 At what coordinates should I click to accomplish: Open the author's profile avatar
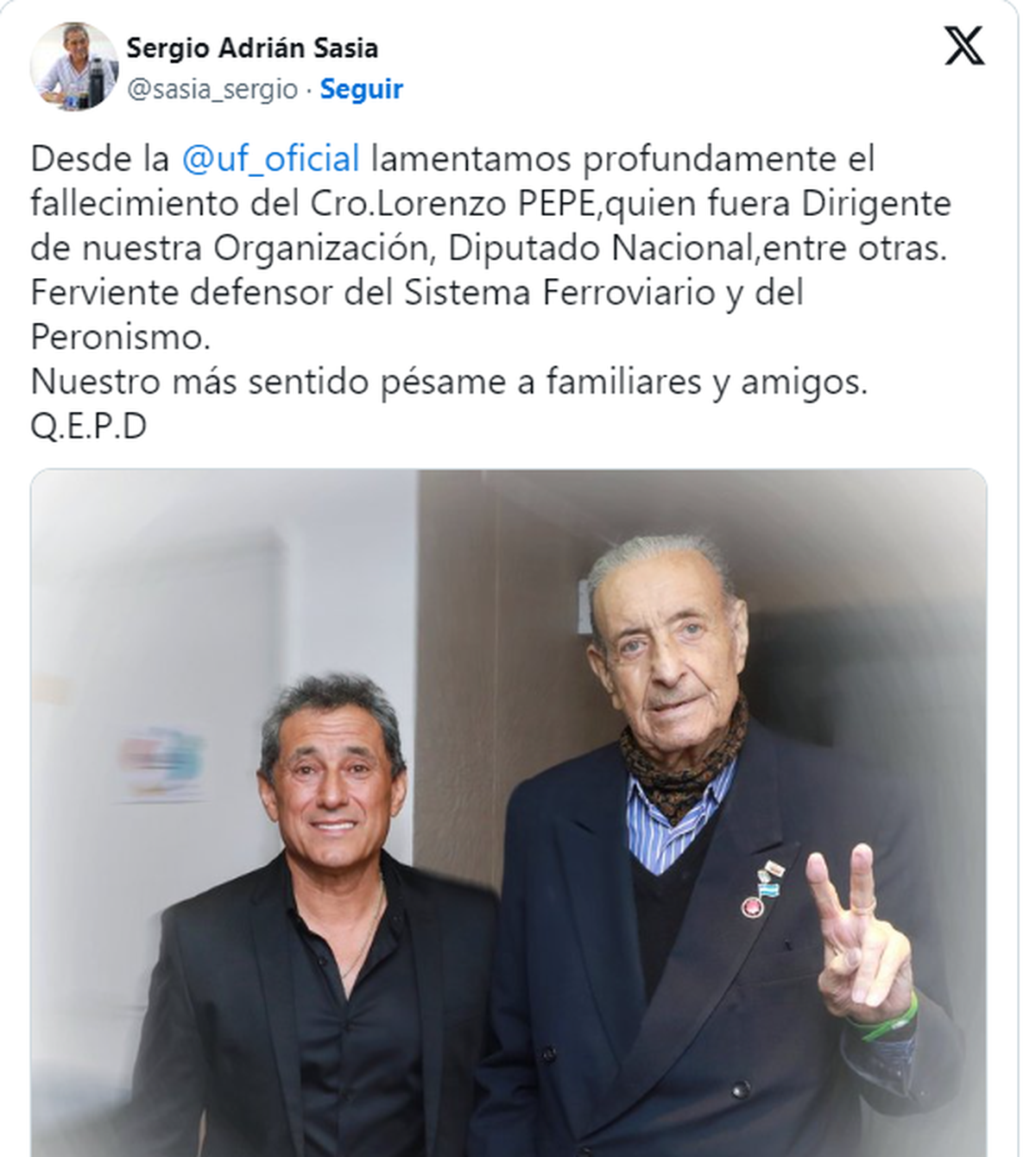tap(73, 66)
